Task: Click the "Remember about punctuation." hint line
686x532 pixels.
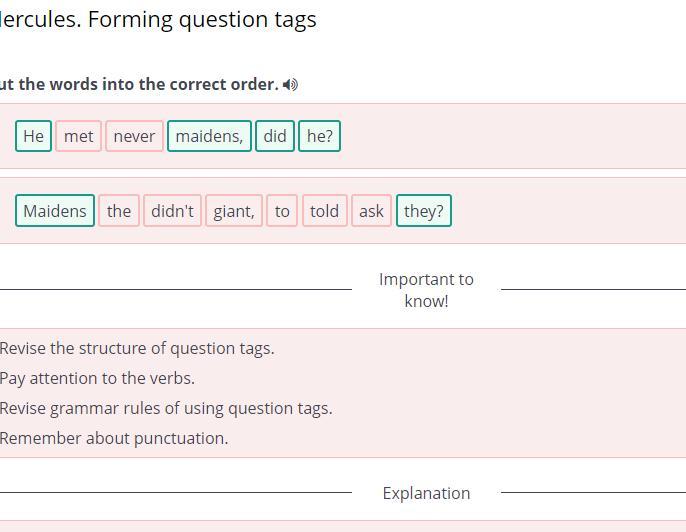Action: [114, 438]
